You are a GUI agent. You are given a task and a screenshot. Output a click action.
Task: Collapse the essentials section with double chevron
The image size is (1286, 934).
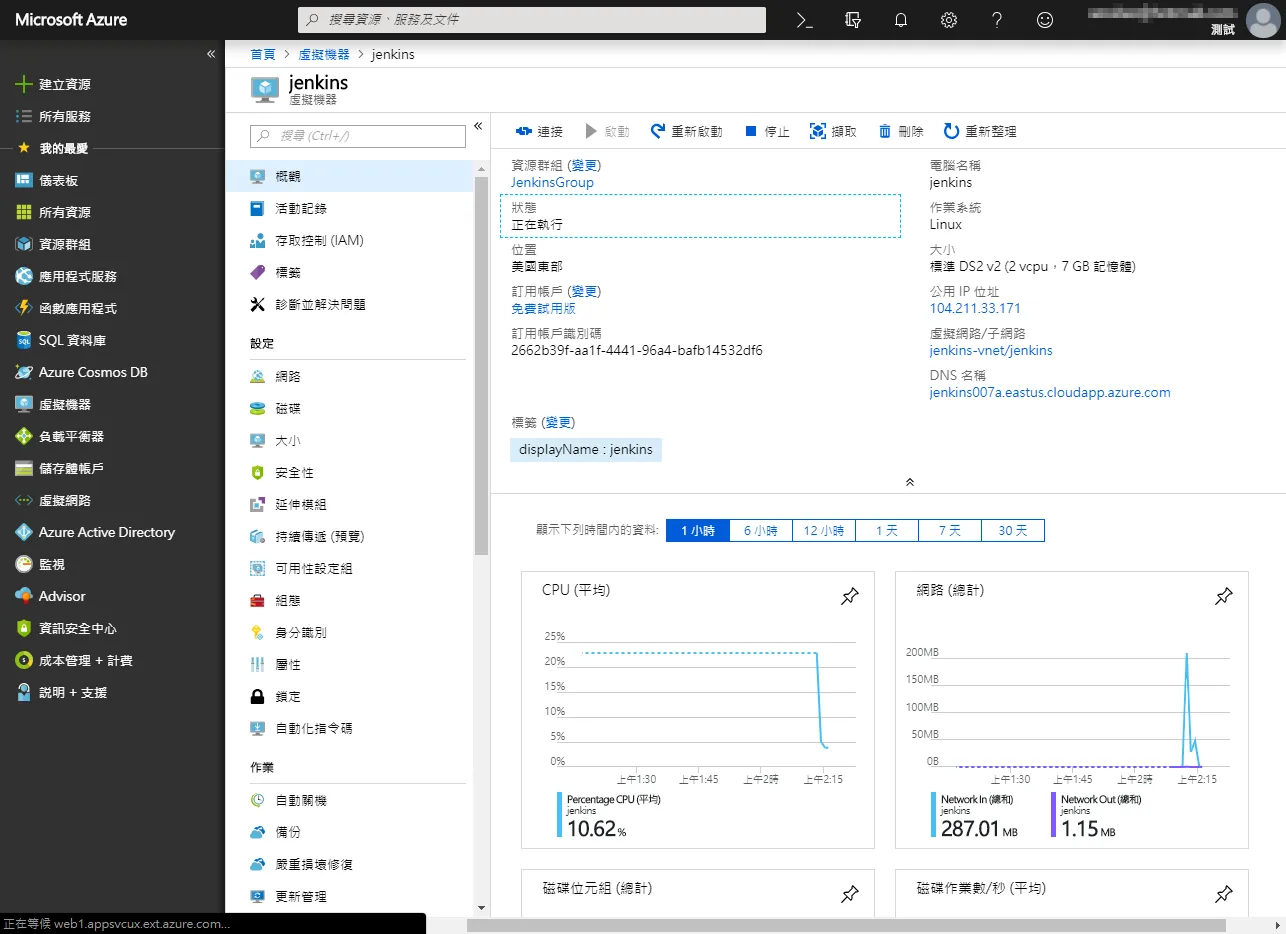pos(909,482)
